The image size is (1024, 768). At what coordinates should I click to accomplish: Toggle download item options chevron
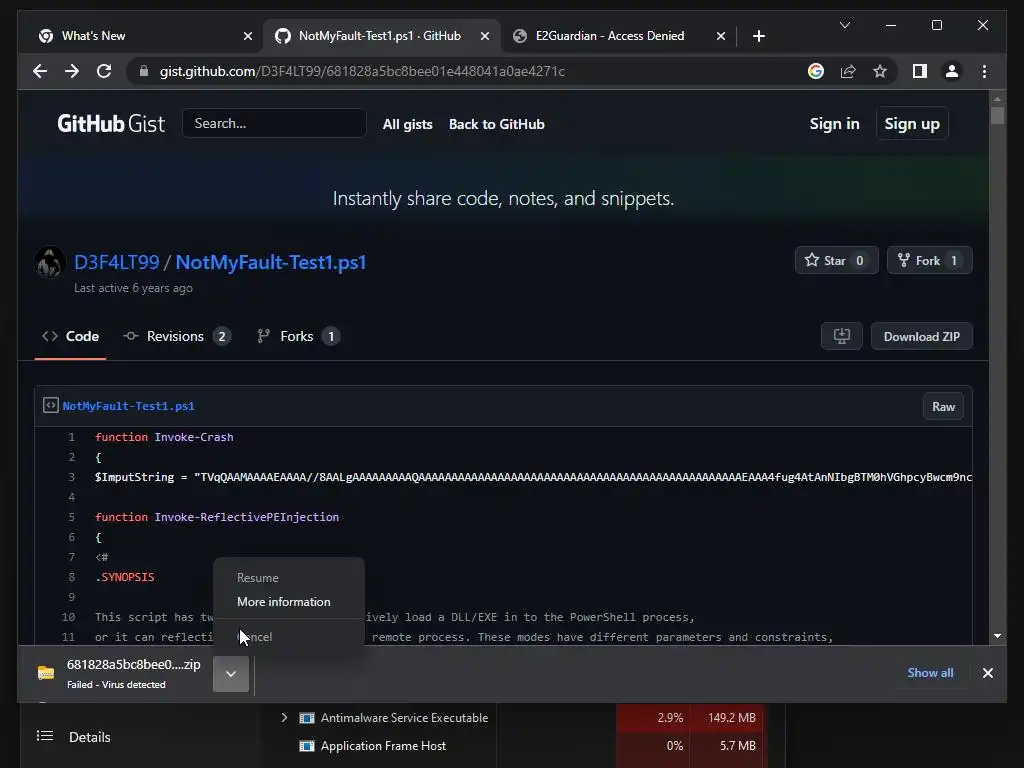coord(231,673)
